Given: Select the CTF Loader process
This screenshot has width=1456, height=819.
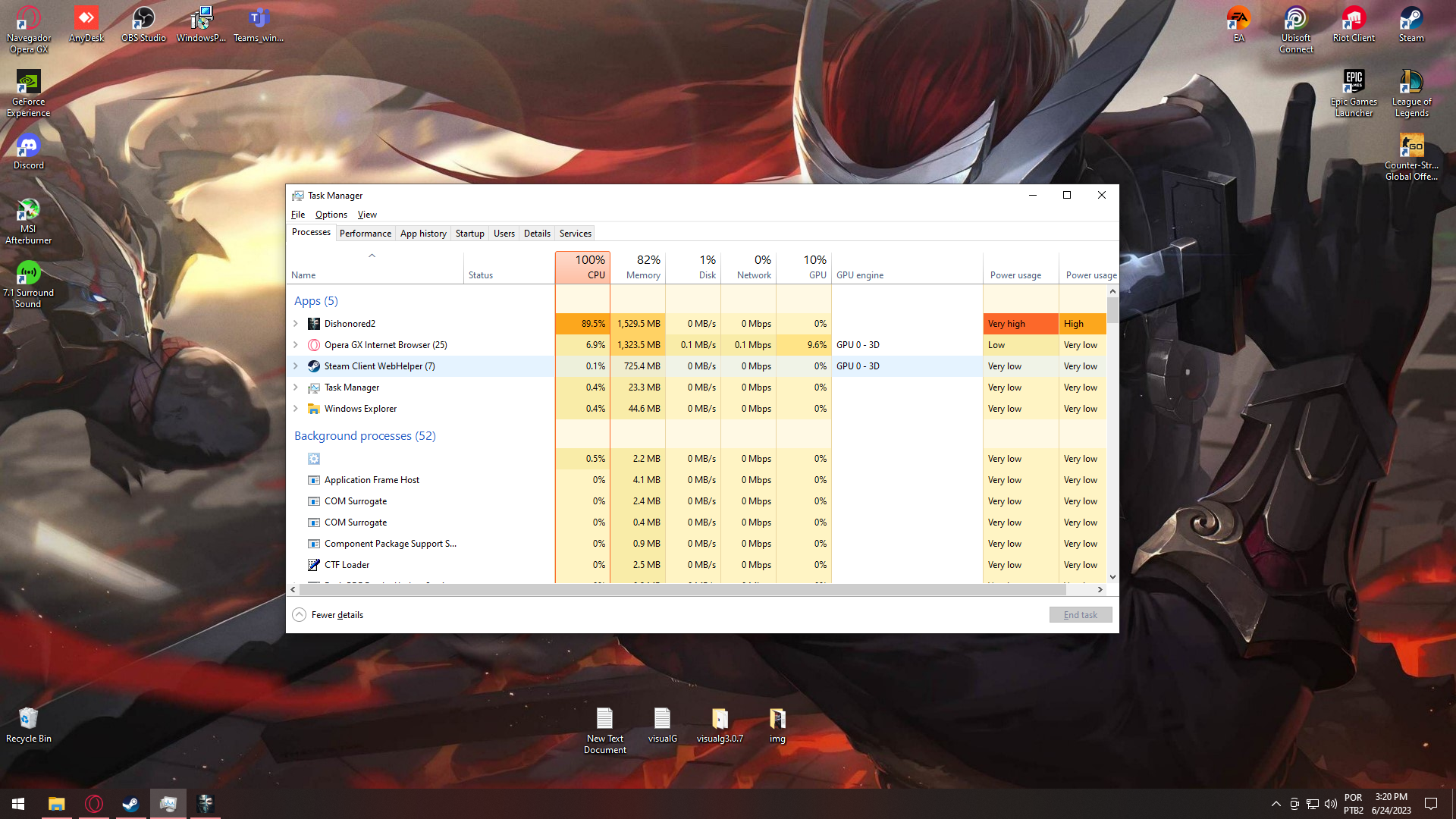Looking at the screenshot, I should click(696, 565).
